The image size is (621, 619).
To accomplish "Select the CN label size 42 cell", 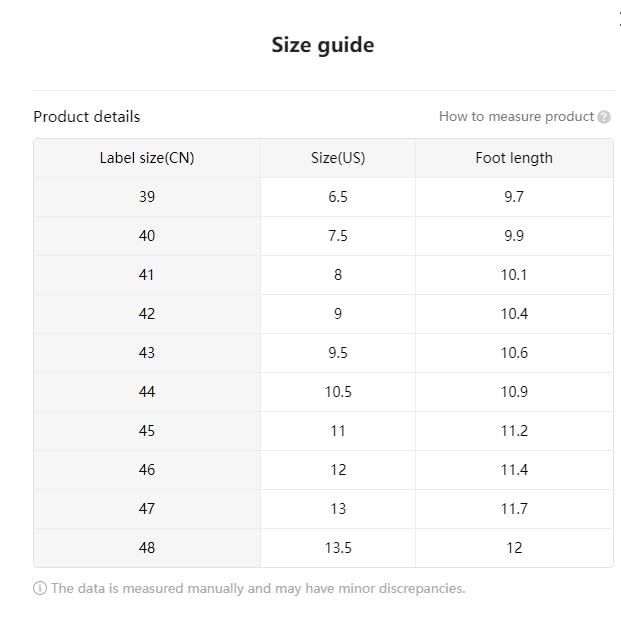I will point(147,314).
